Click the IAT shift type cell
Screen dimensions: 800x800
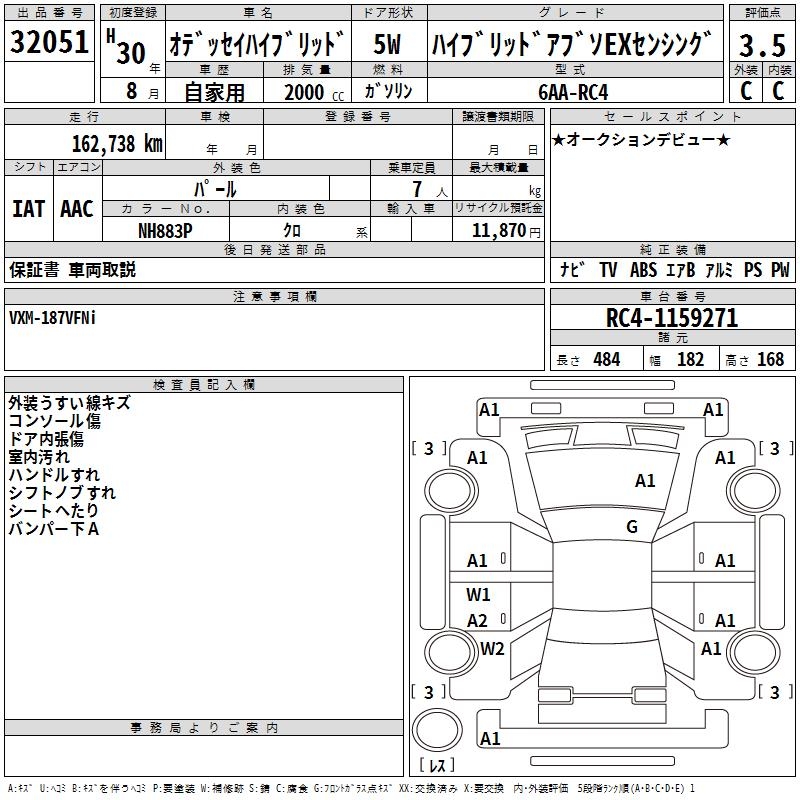point(29,209)
